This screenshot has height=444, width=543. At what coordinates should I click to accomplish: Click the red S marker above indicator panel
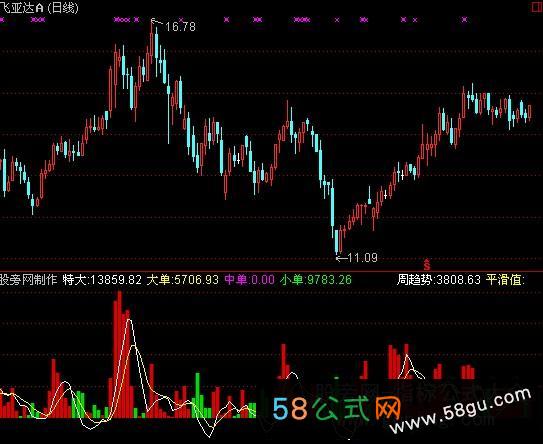(427, 264)
